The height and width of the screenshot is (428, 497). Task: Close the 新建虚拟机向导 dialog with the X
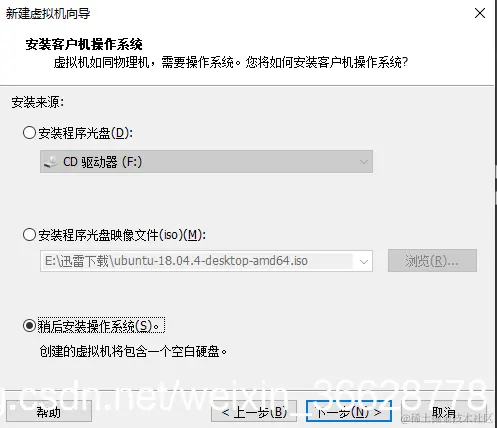tap(480, 13)
